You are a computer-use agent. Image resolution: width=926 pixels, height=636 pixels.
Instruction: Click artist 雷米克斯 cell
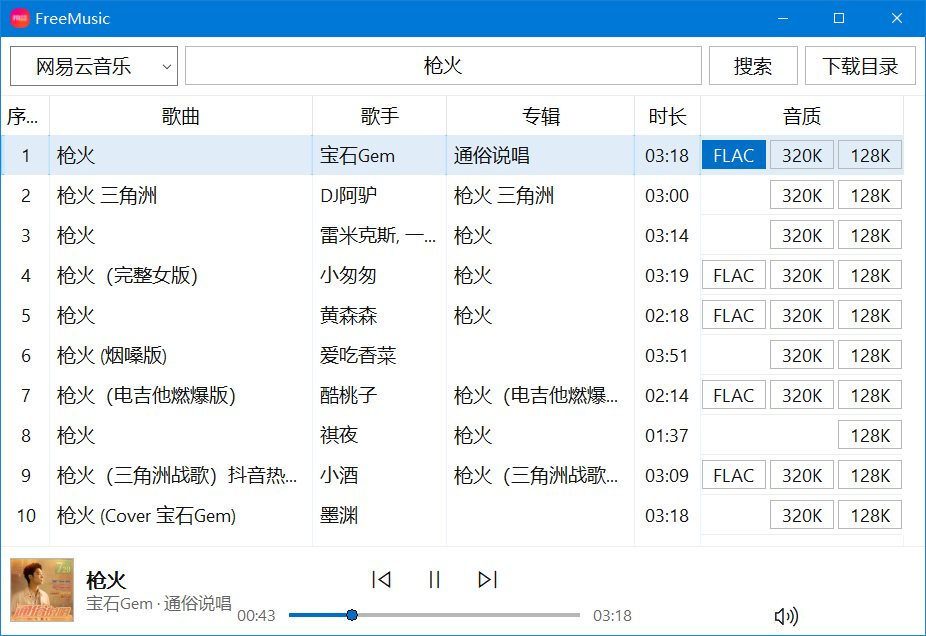(378, 236)
